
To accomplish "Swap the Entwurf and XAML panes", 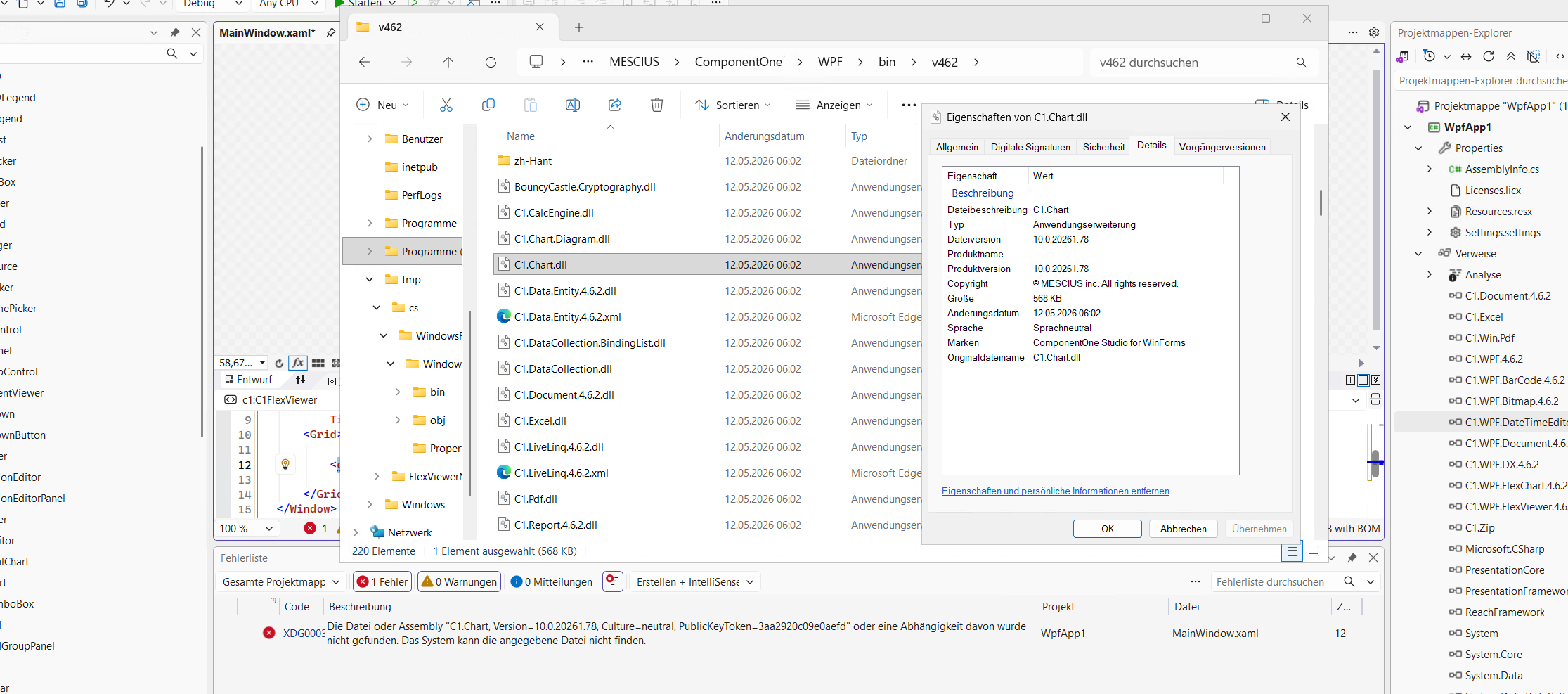I will pyautogui.click(x=301, y=380).
